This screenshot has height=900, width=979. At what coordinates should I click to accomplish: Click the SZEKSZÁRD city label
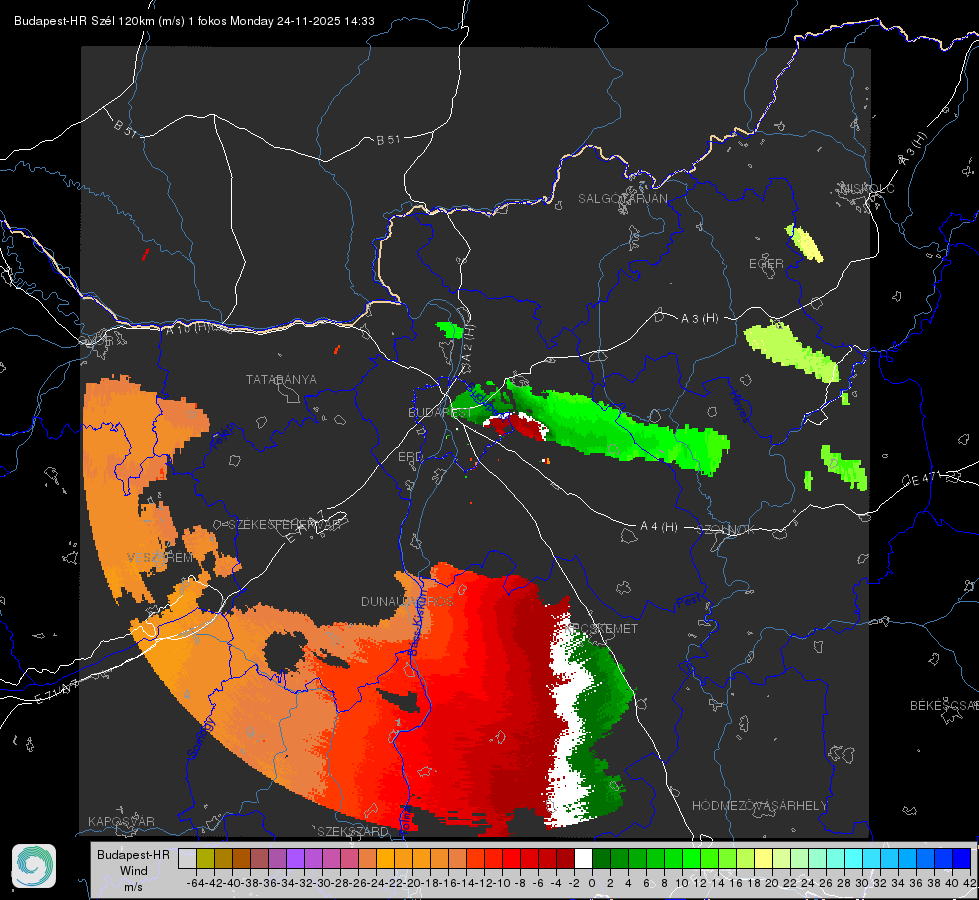click(x=352, y=832)
